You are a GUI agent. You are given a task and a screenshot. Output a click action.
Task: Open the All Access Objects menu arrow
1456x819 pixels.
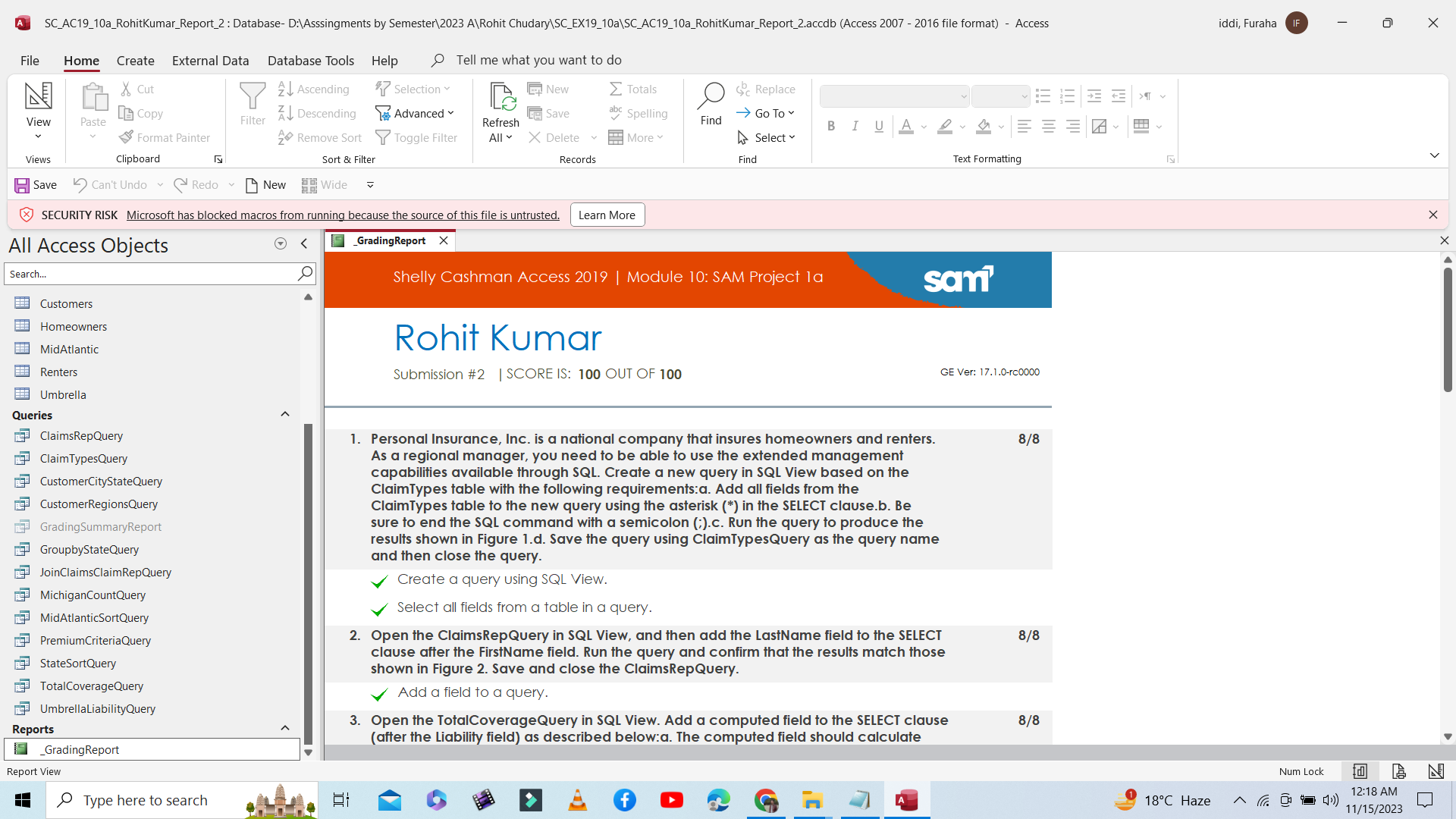[x=281, y=244]
